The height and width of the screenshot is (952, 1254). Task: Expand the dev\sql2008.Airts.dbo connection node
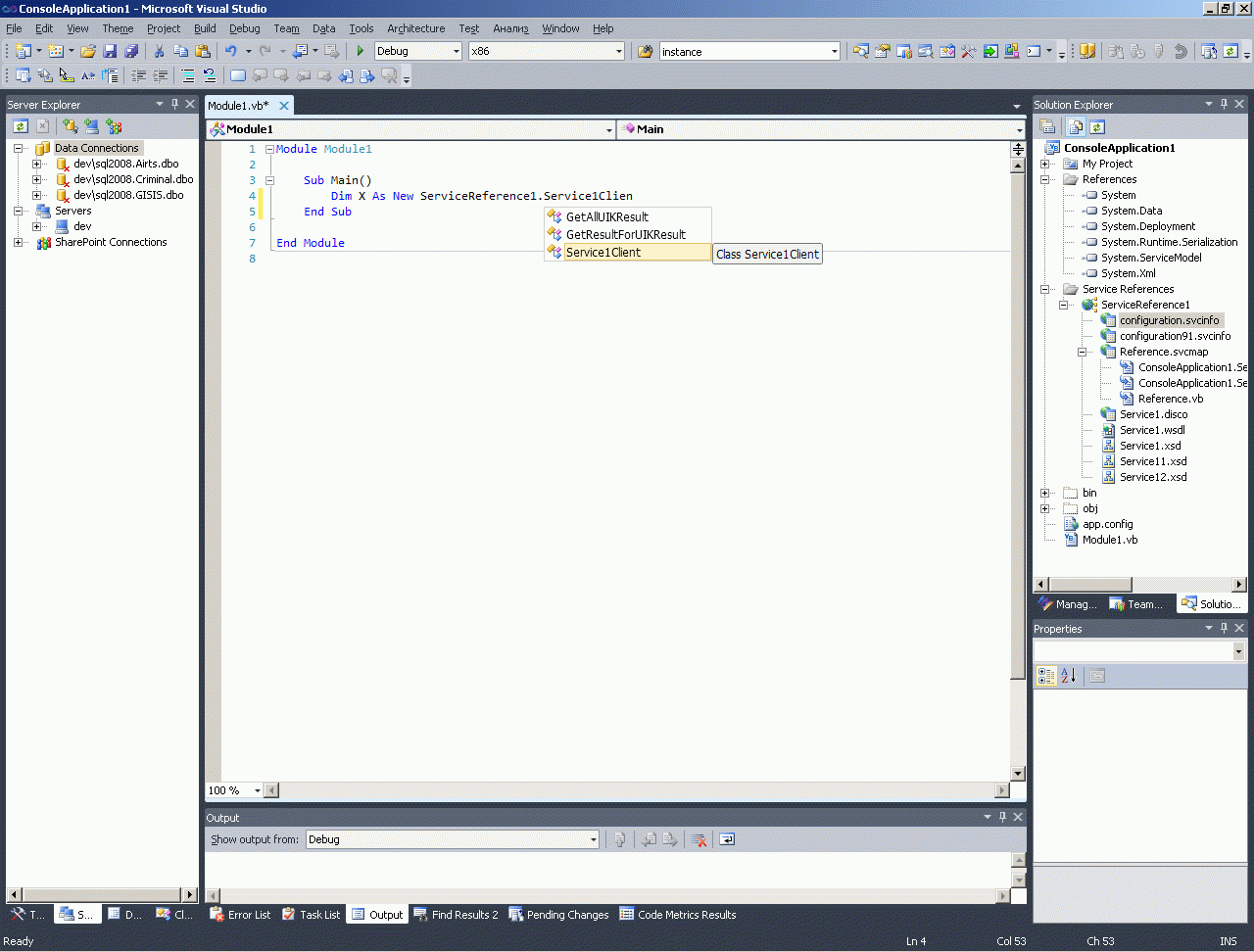coord(37,164)
